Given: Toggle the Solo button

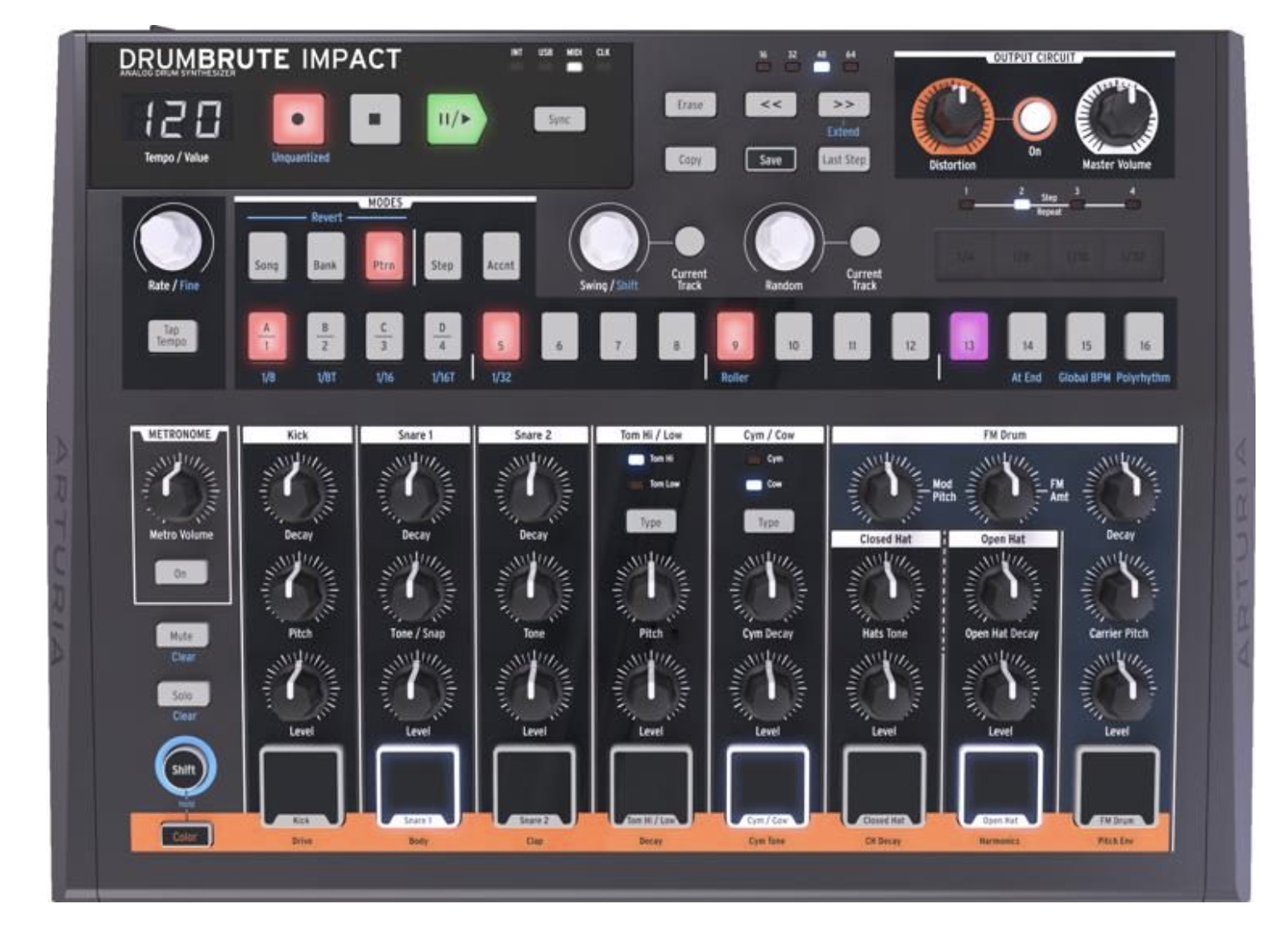Looking at the screenshot, I should pos(182,694).
